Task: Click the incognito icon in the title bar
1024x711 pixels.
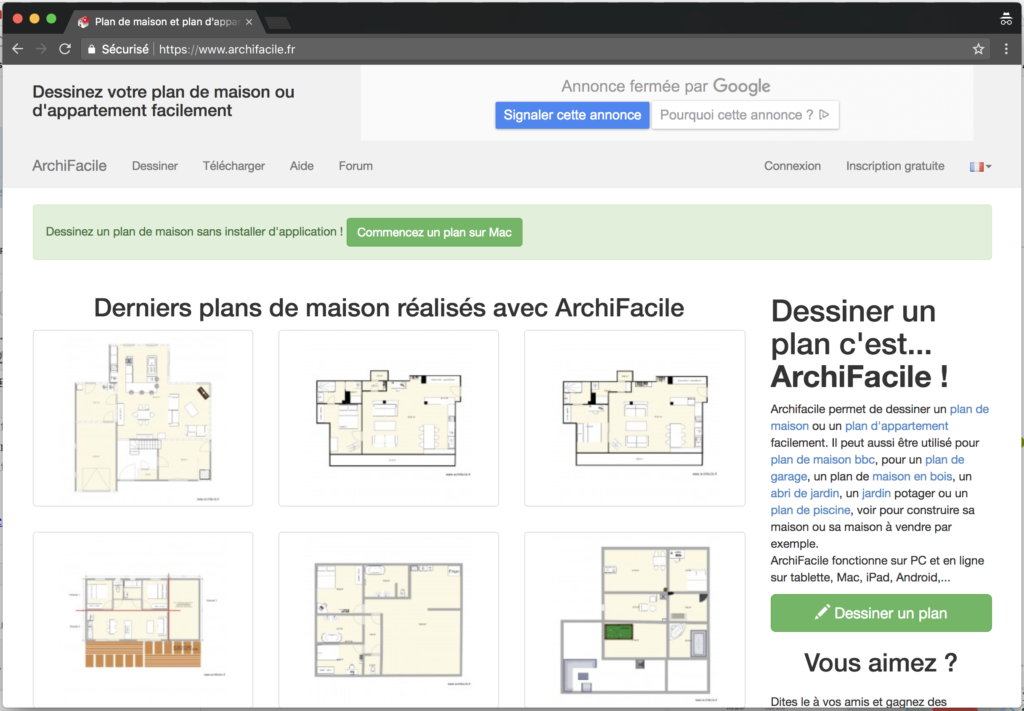Action: pyautogui.click(x=1006, y=19)
